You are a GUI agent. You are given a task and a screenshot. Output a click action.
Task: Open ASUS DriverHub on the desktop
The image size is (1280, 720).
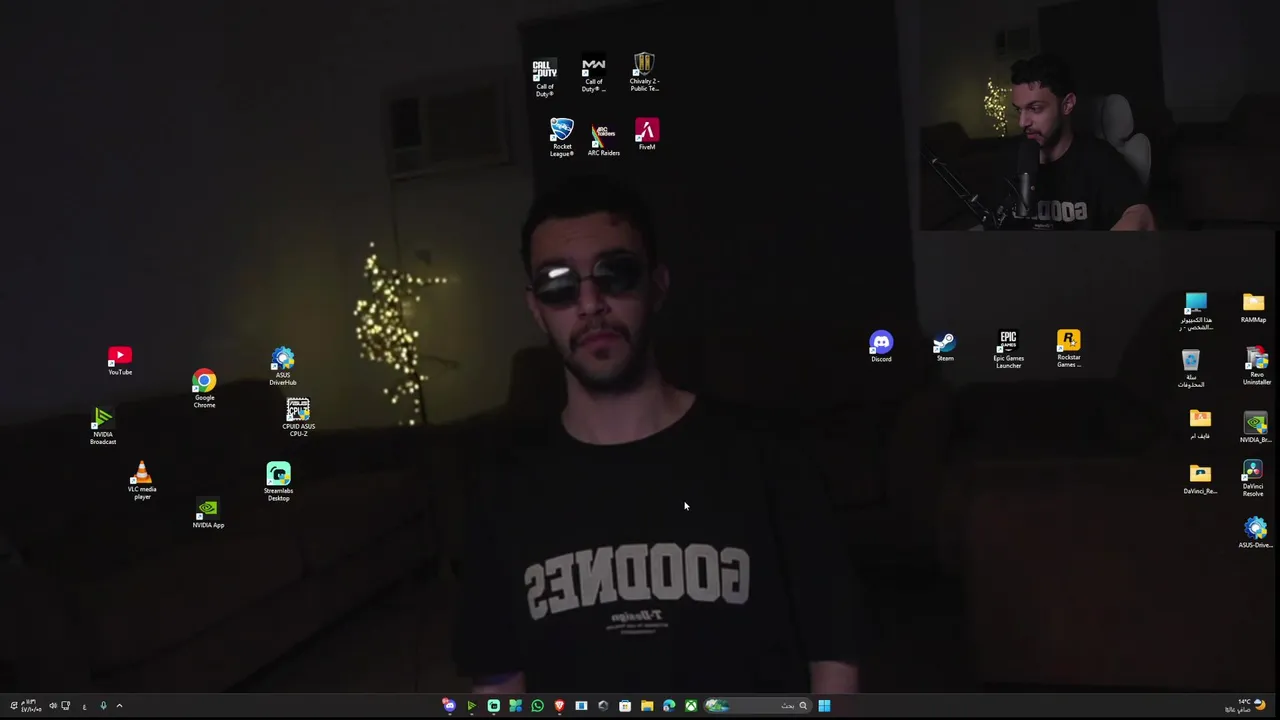[x=283, y=367]
